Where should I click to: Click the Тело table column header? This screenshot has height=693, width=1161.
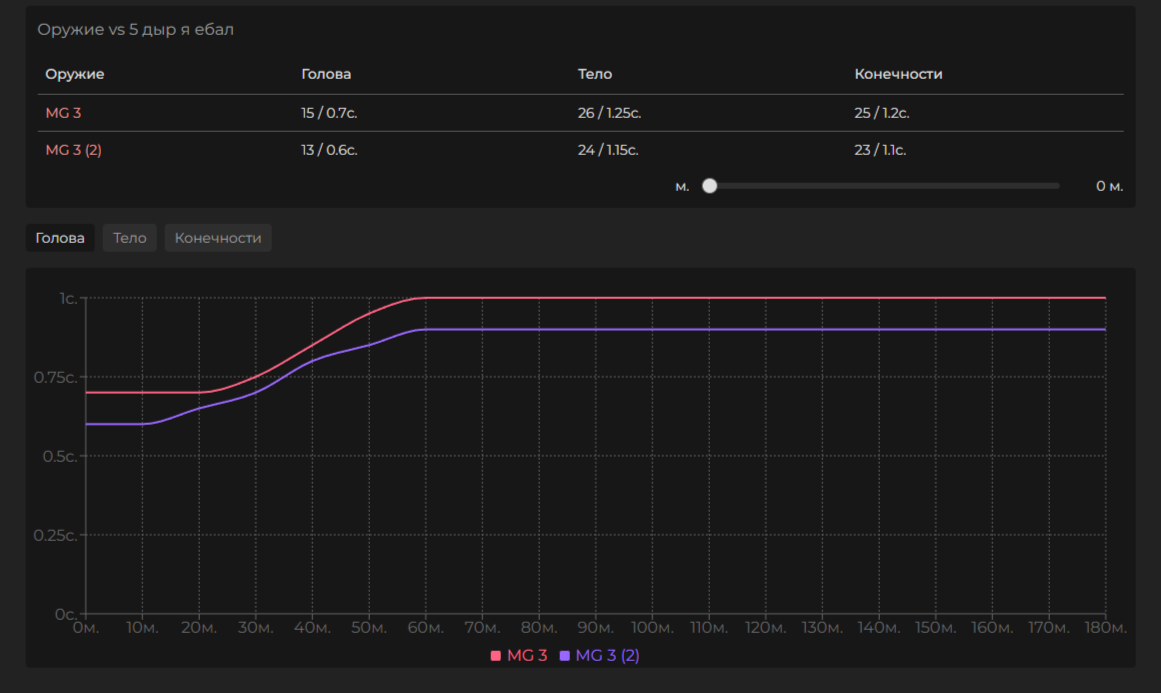[x=595, y=74]
